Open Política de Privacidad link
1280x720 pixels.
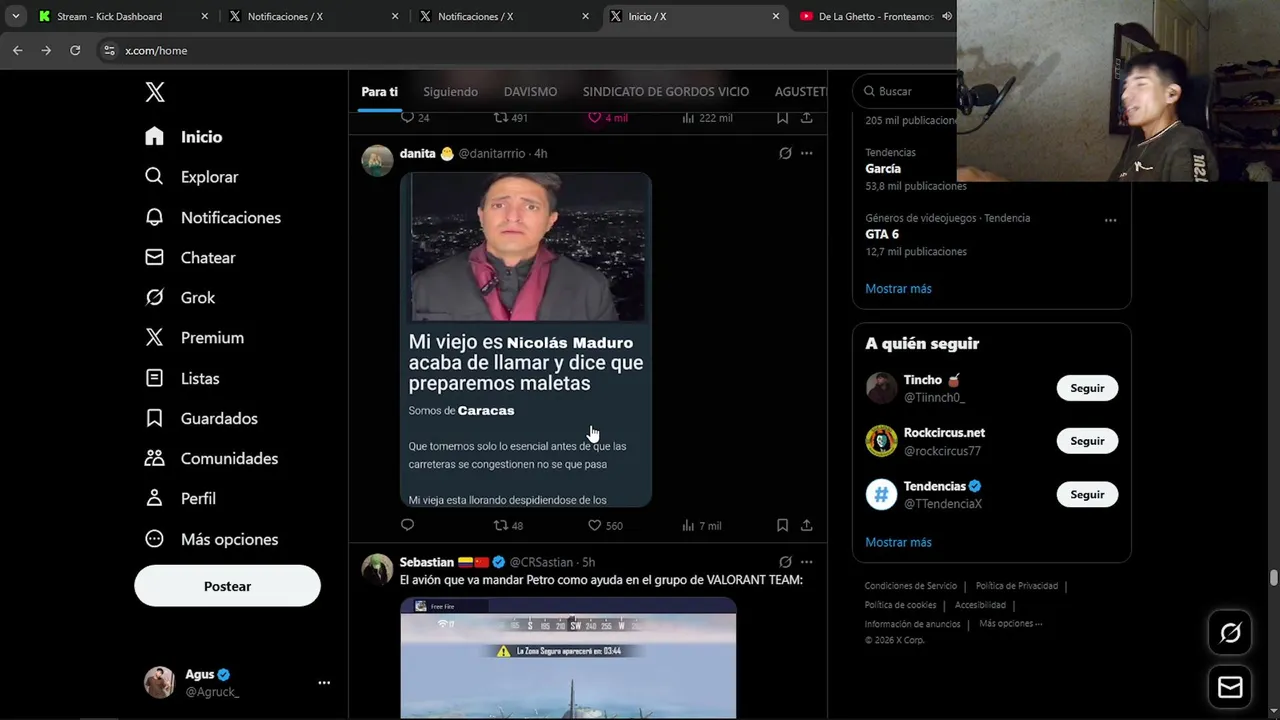pyautogui.click(x=1016, y=586)
